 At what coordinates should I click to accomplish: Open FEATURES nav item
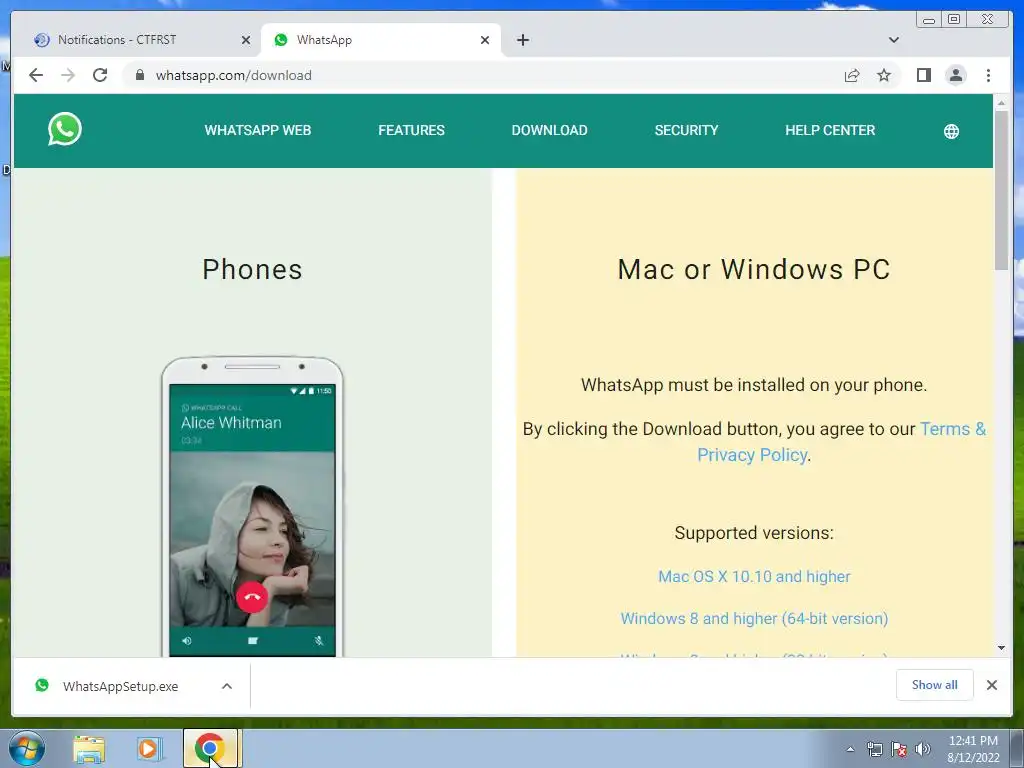coord(411,130)
